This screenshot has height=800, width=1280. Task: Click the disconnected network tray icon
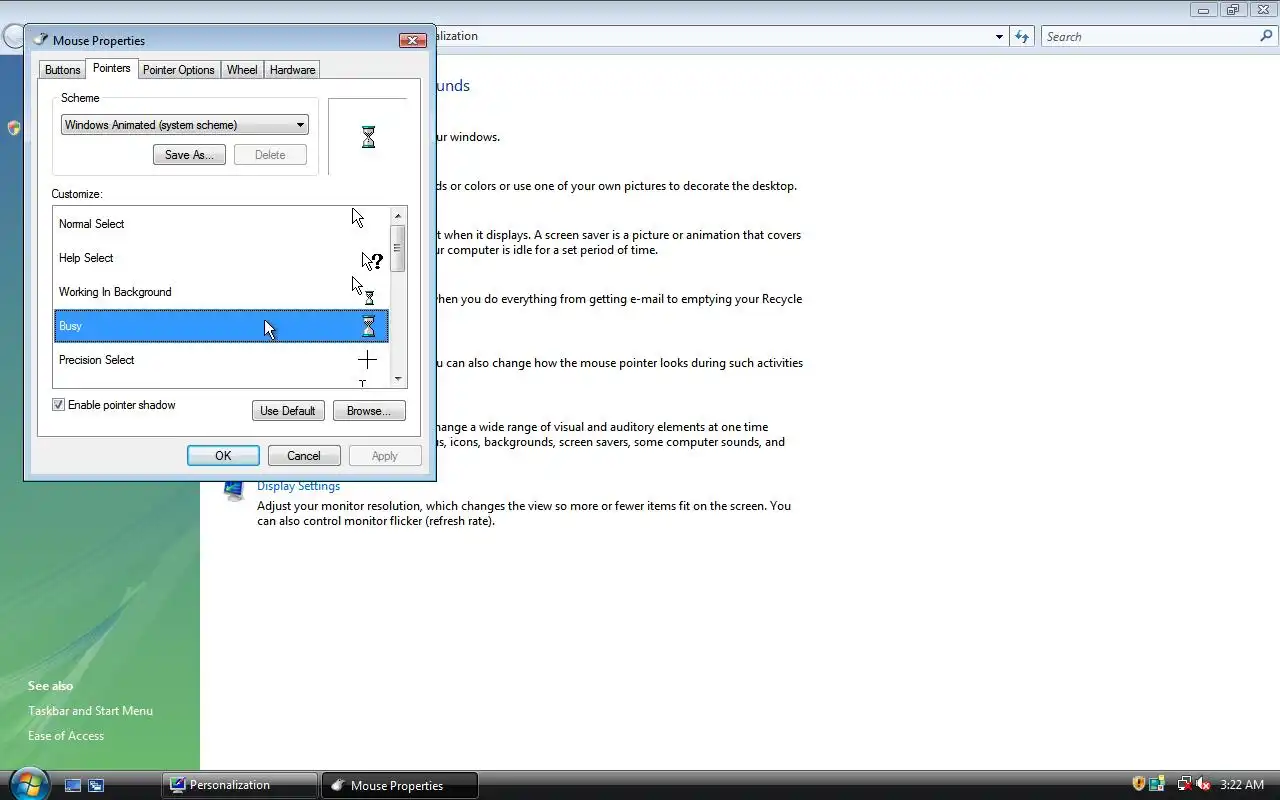(1184, 784)
